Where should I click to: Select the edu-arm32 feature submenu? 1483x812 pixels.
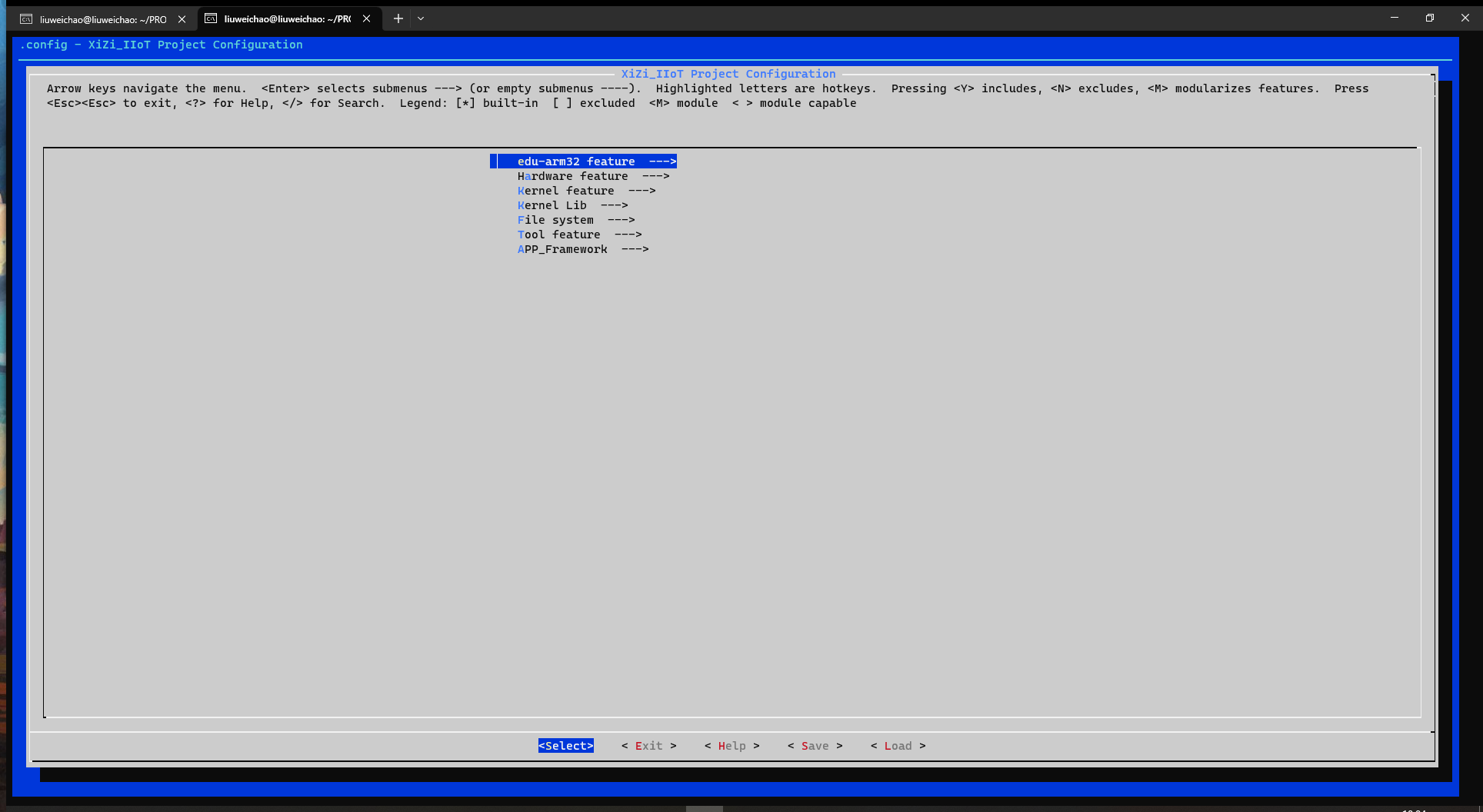pos(584,161)
